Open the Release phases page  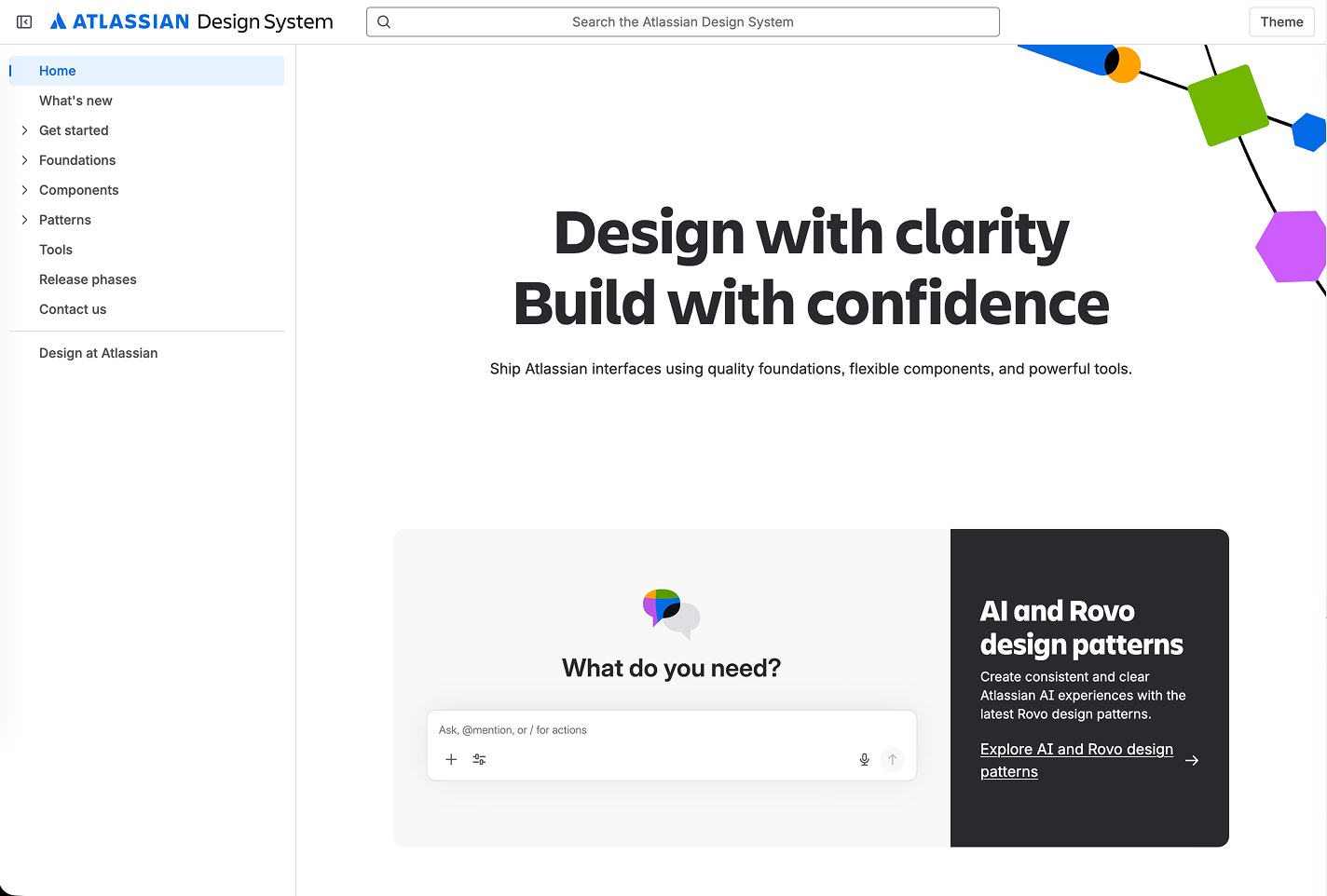click(88, 279)
